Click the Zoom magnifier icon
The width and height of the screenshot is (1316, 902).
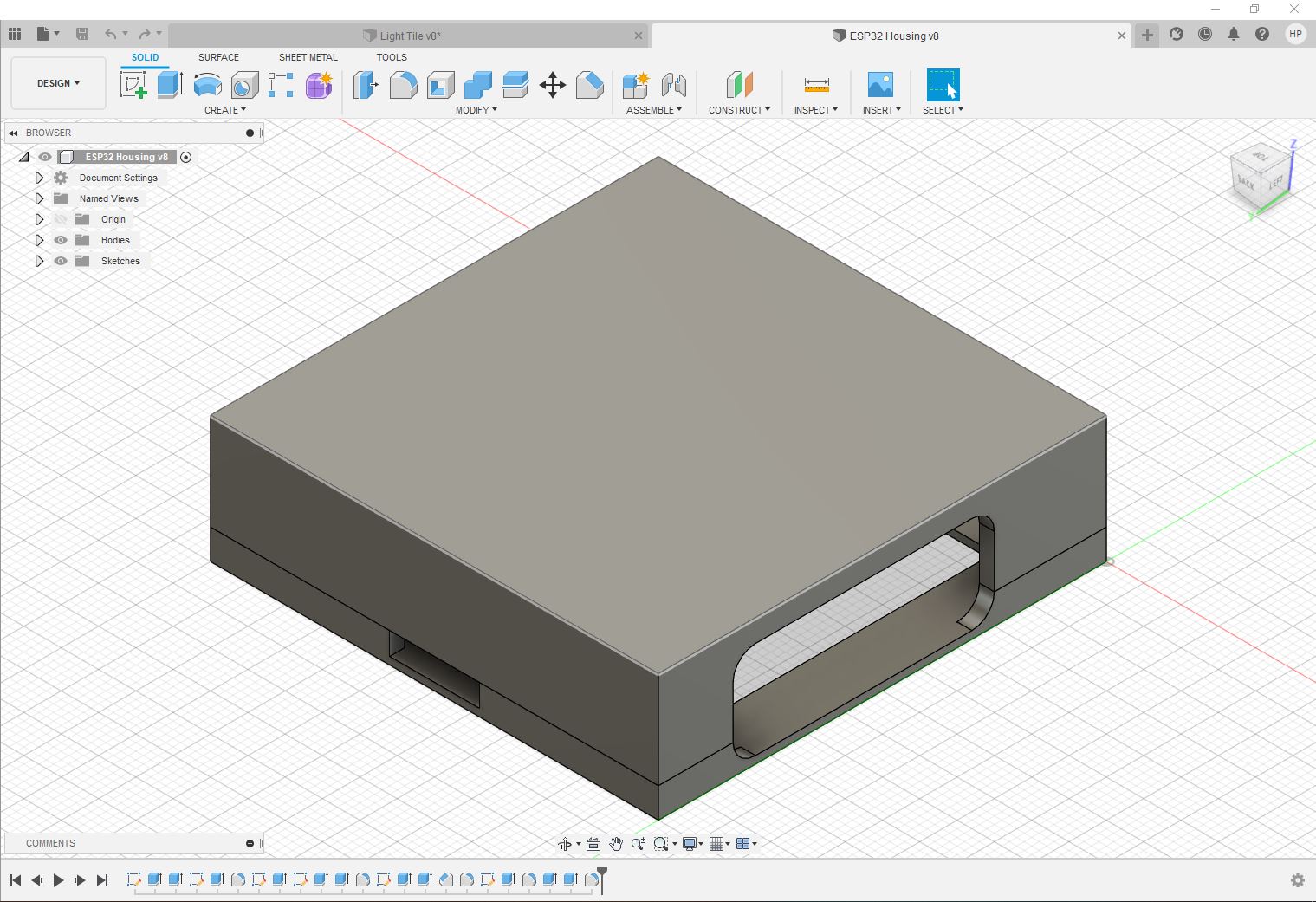point(639,844)
